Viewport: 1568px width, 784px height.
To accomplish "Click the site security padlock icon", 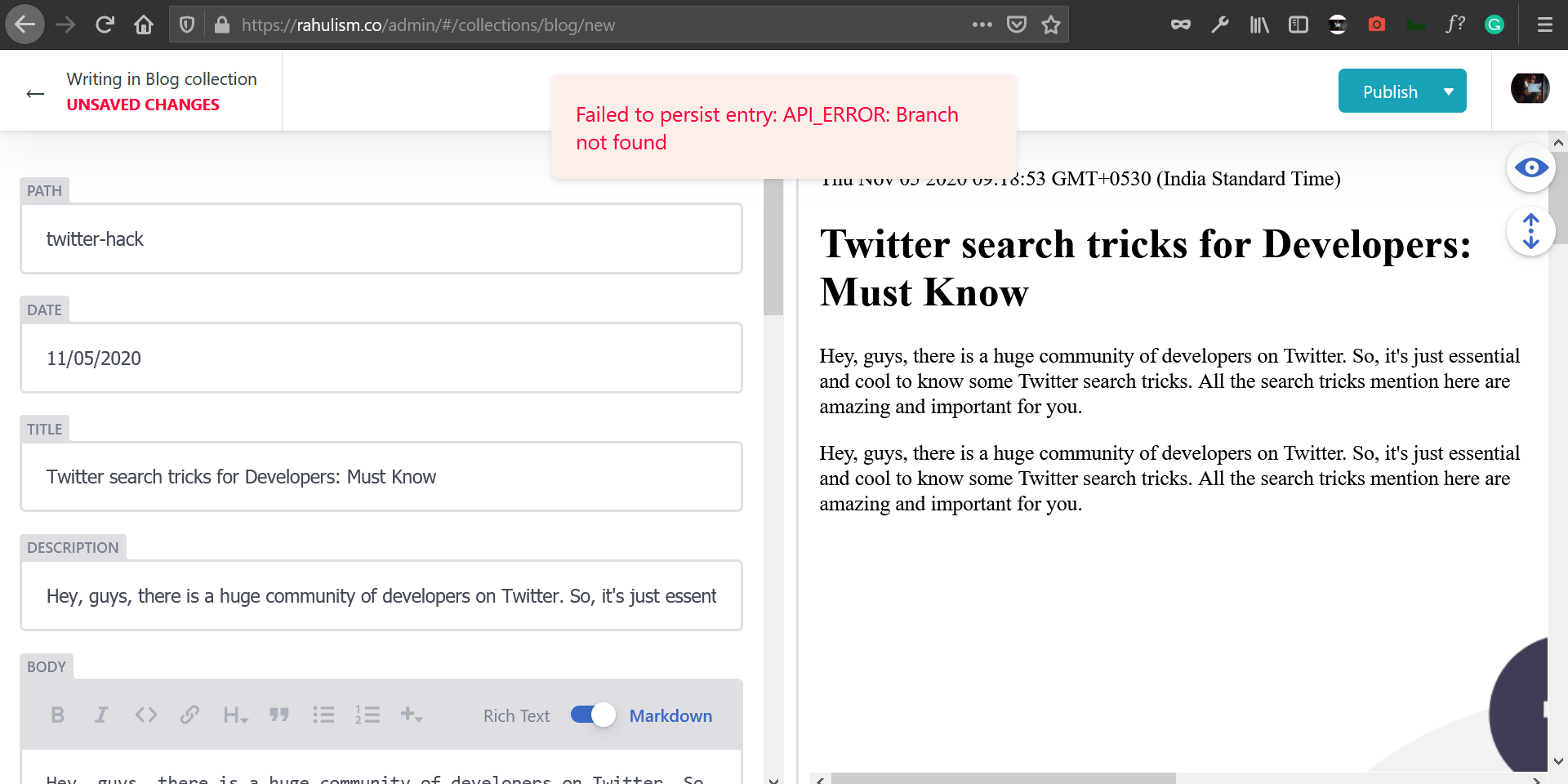I will coord(221,24).
